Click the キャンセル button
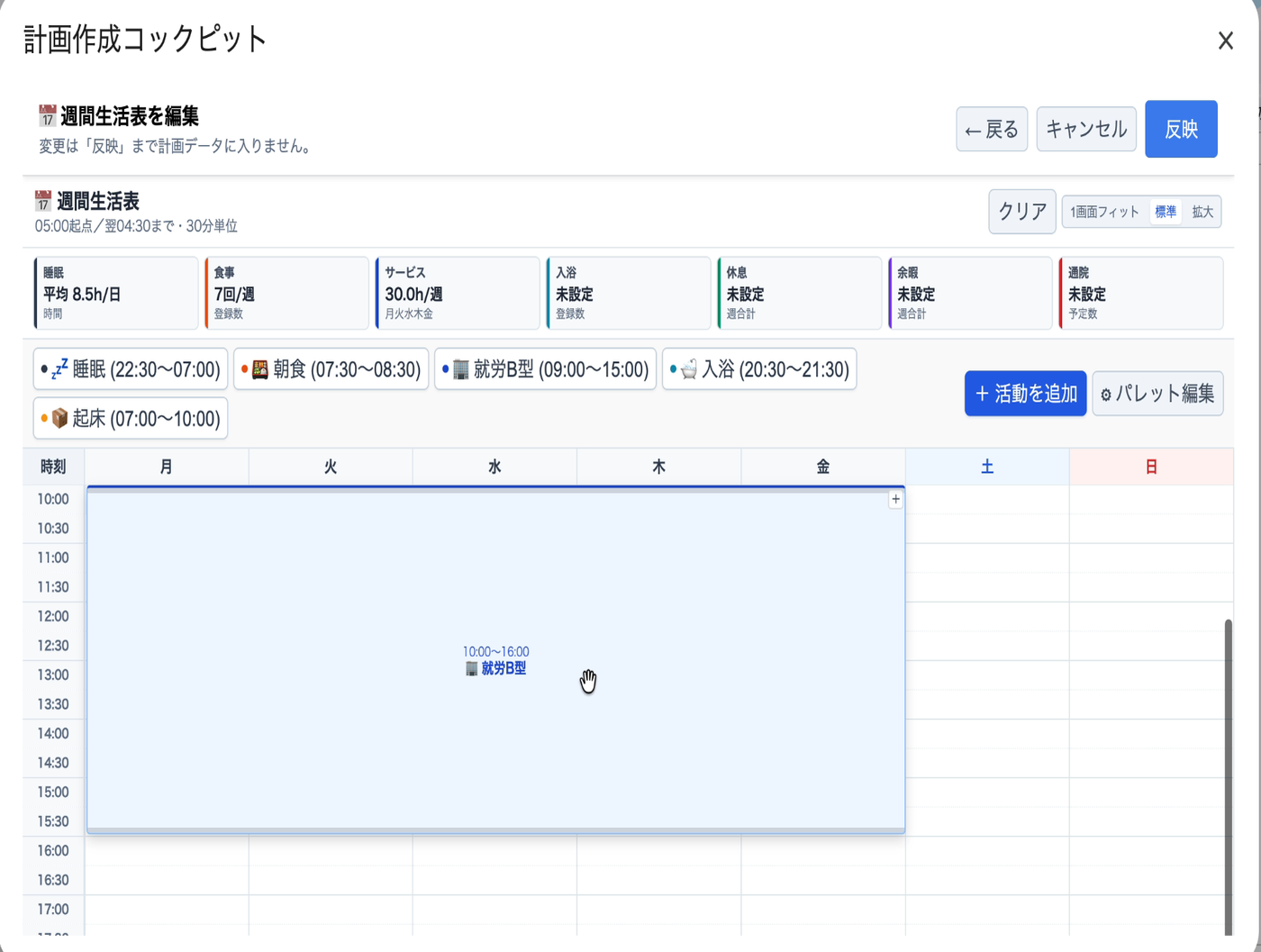 (x=1086, y=129)
